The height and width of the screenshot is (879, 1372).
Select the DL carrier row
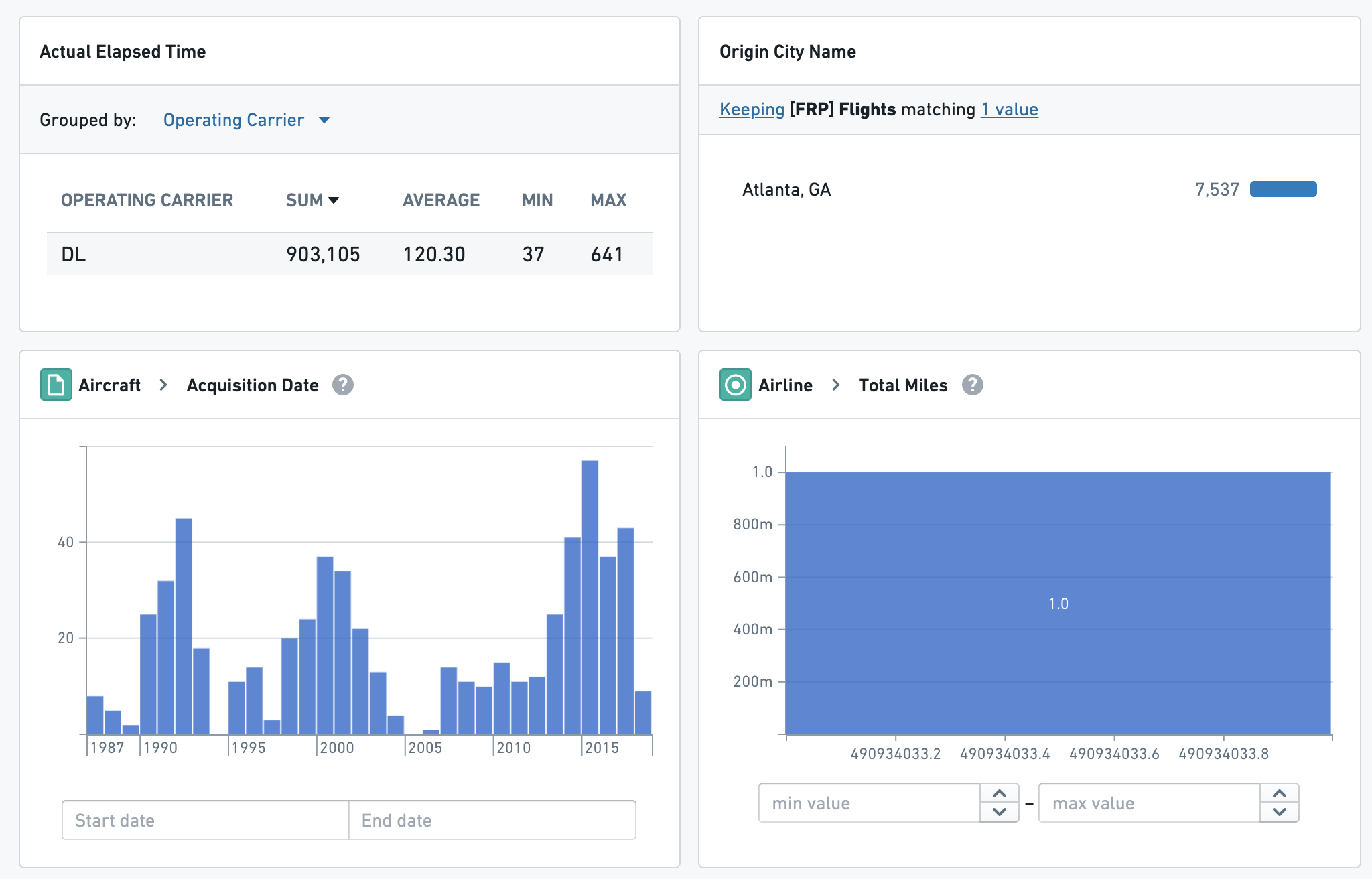(x=350, y=254)
